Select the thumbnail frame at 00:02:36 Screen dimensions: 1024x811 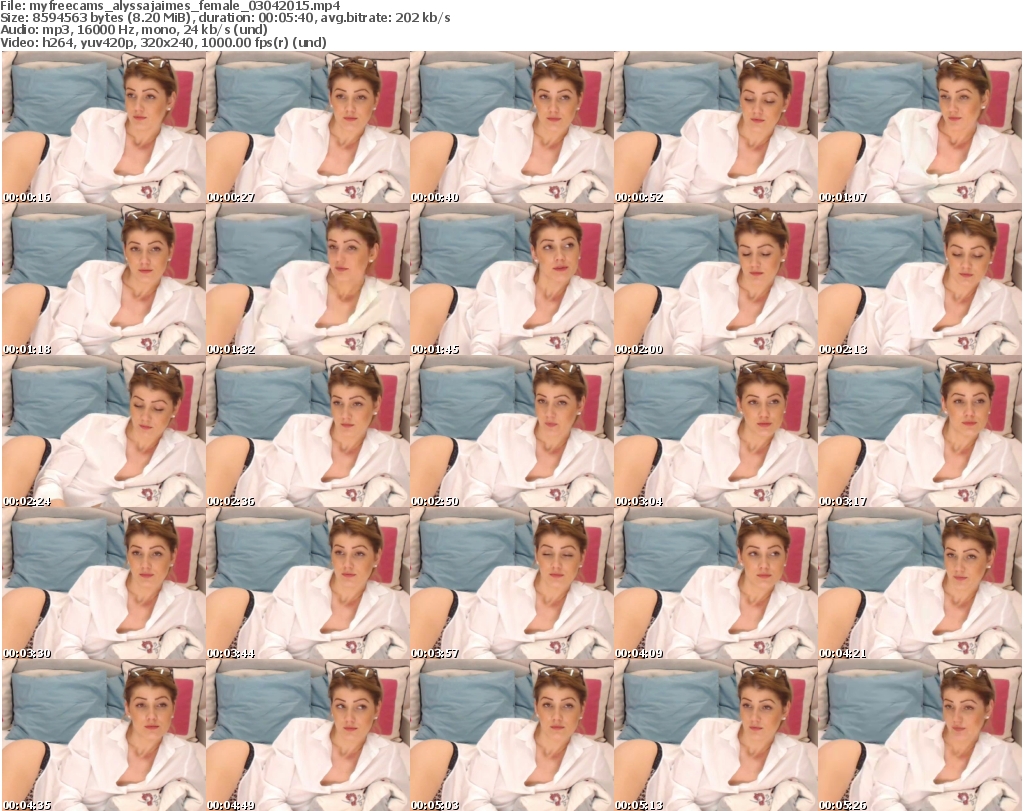click(x=308, y=432)
